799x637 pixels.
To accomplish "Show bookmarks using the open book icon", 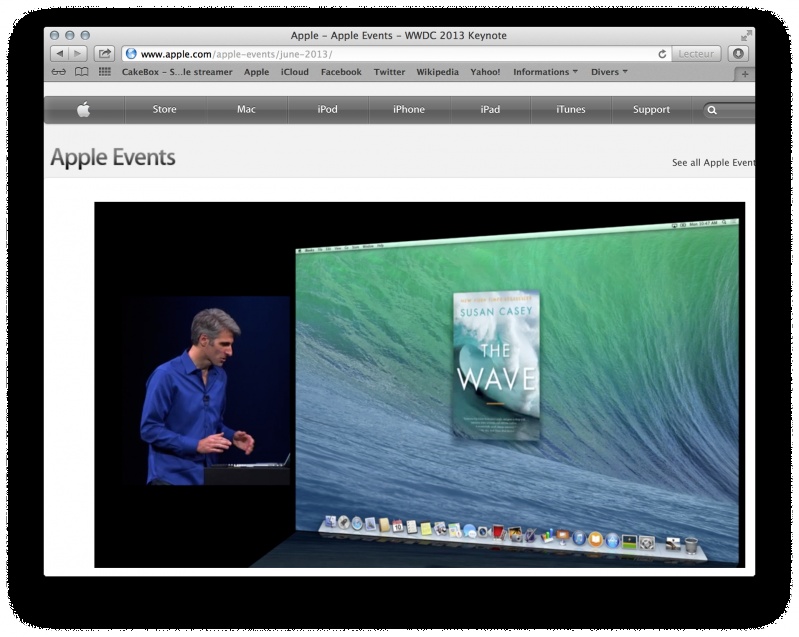I will click(82, 72).
